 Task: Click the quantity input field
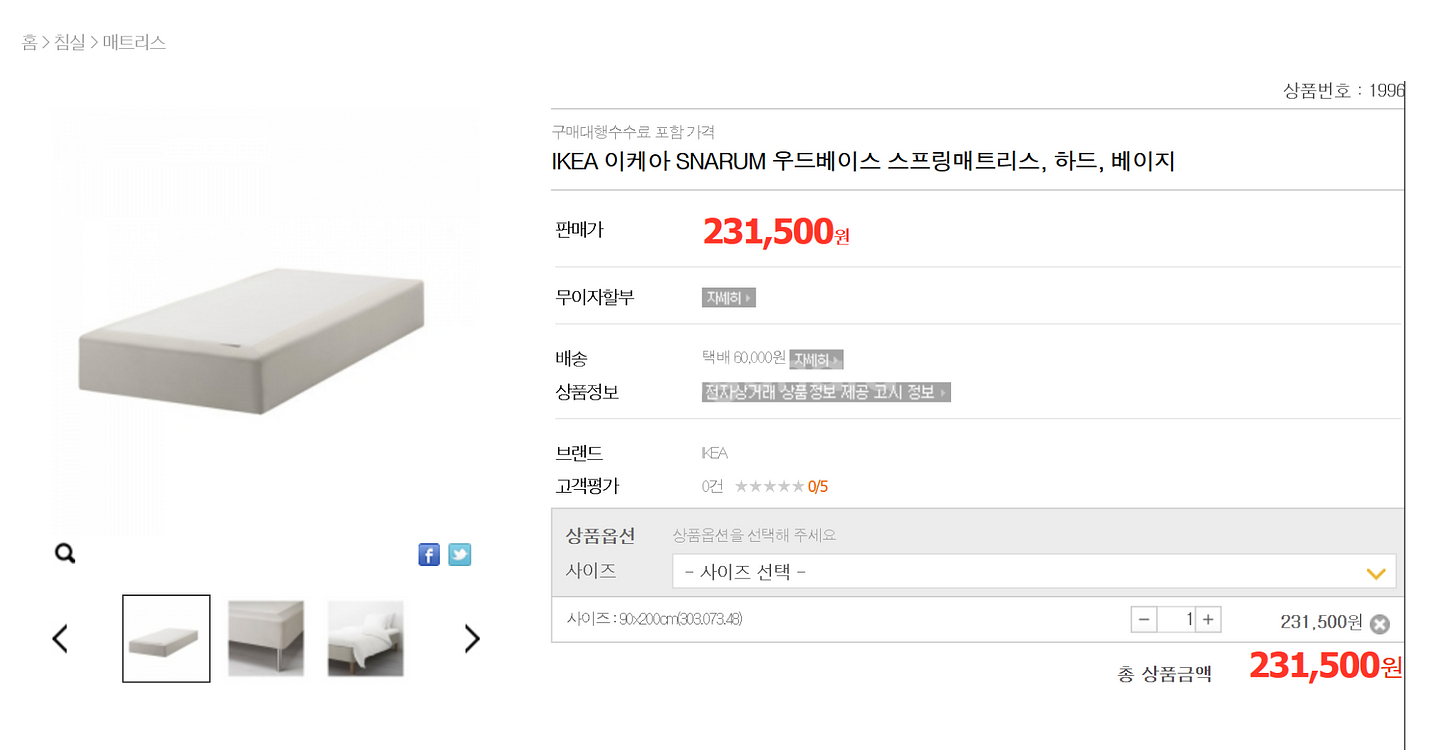[1177, 620]
